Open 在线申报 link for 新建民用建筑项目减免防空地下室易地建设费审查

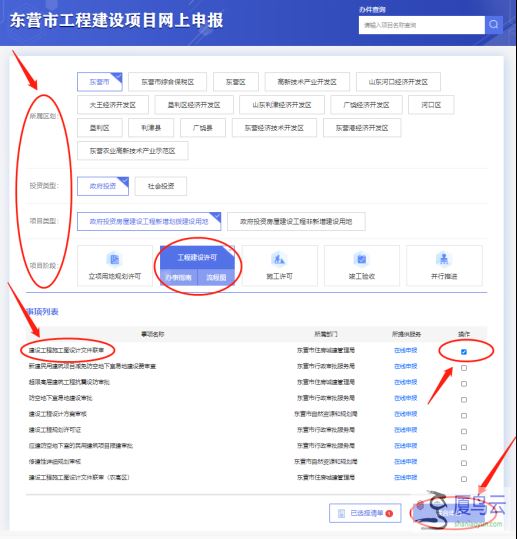[406, 366]
